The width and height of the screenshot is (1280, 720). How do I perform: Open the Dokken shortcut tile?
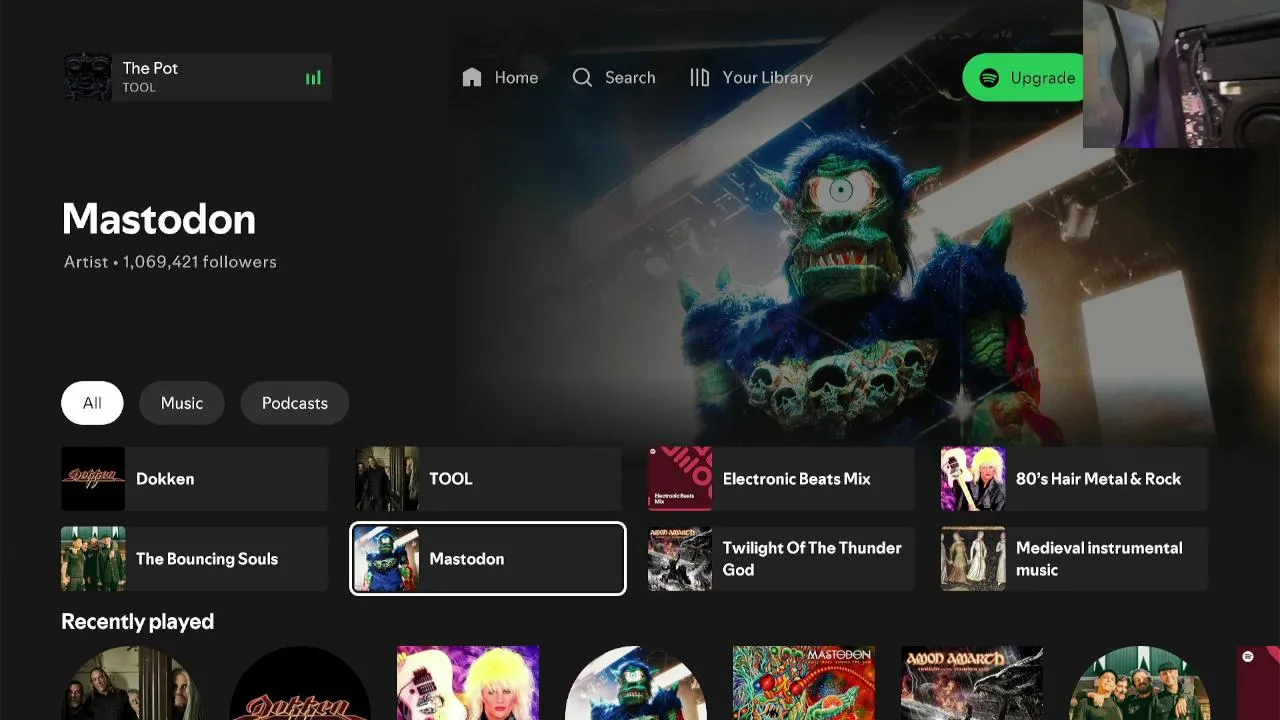pyautogui.click(x=194, y=479)
